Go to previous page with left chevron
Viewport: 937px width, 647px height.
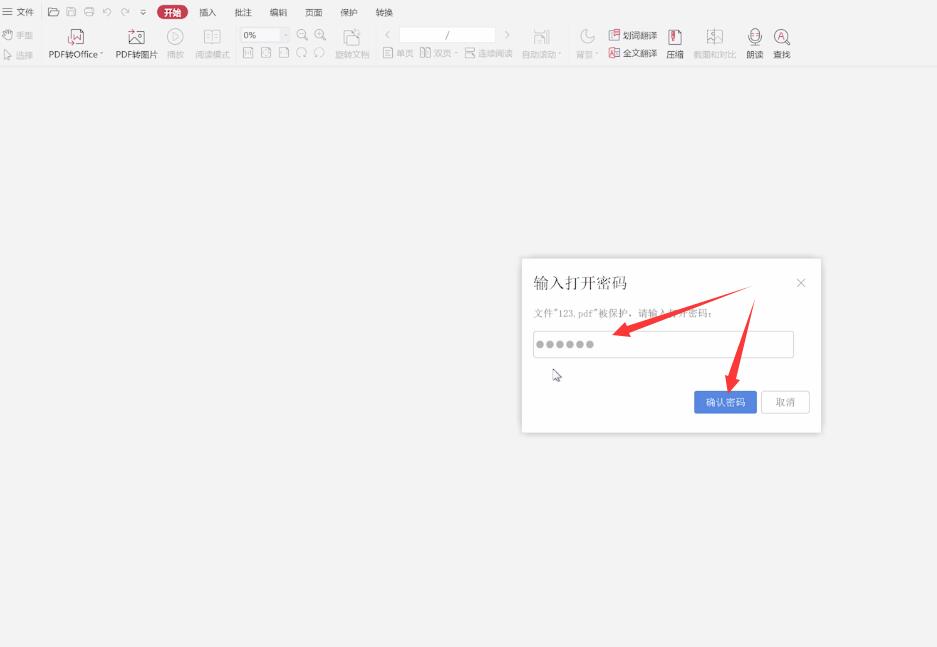point(387,35)
